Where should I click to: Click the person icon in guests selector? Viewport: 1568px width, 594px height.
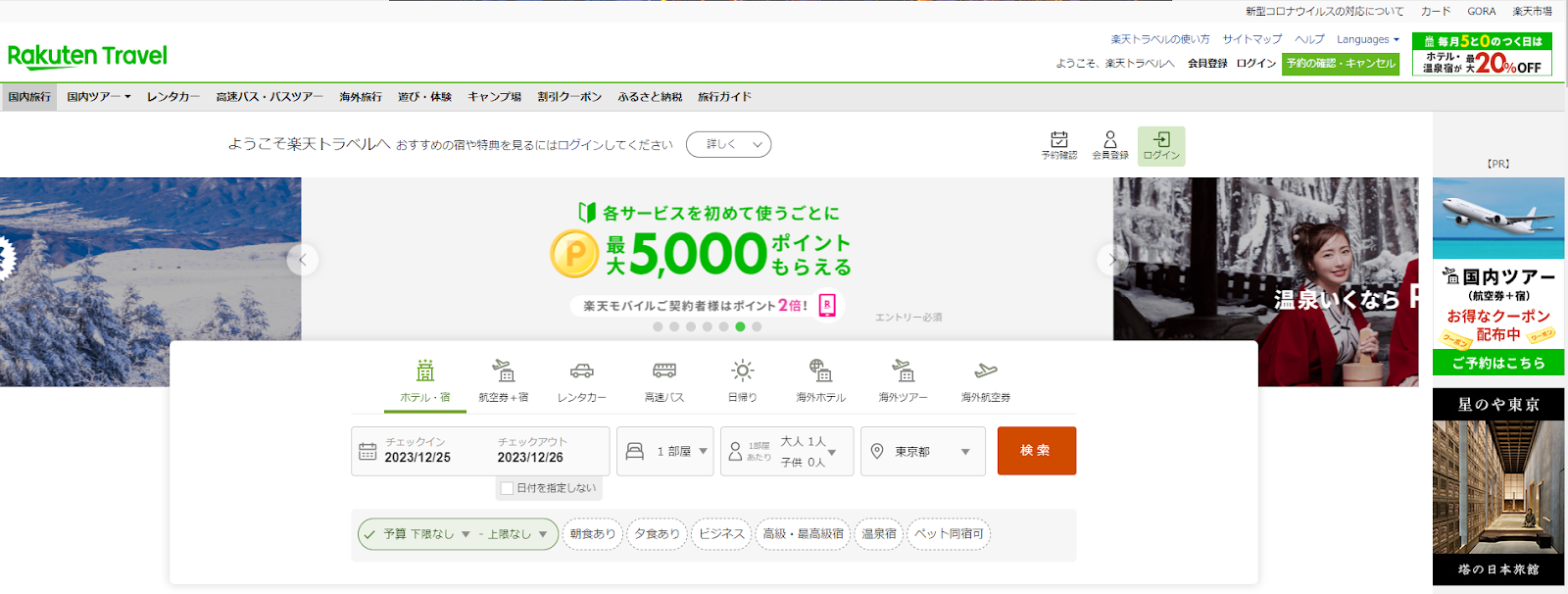coord(736,451)
